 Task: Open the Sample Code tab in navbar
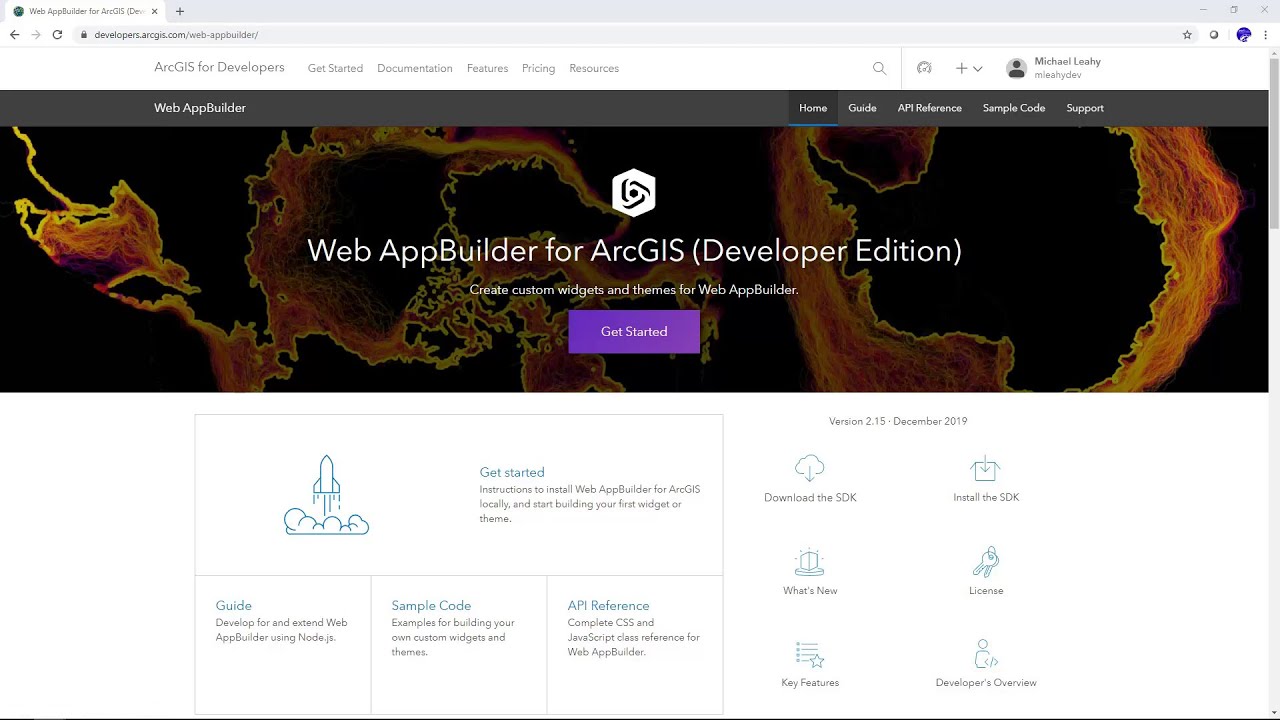(x=1014, y=108)
